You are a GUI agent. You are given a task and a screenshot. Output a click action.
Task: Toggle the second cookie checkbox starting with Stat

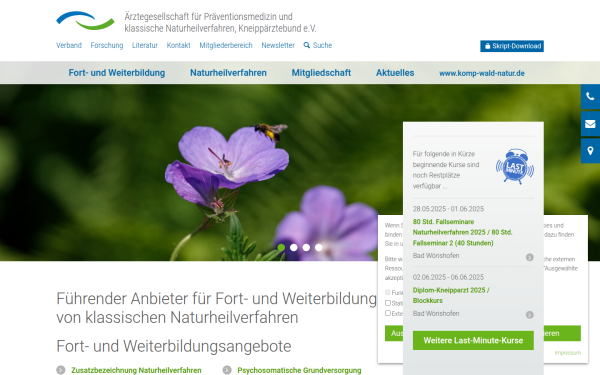(388, 303)
